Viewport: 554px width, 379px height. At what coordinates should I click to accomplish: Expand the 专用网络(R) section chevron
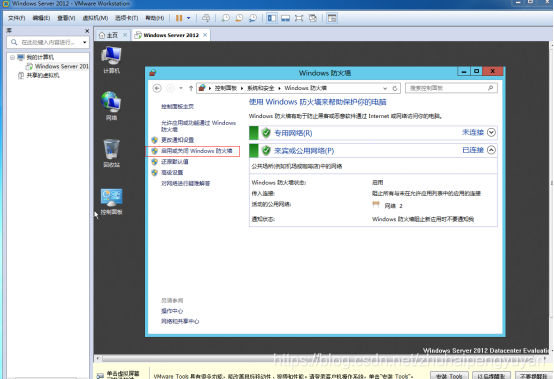(491, 132)
